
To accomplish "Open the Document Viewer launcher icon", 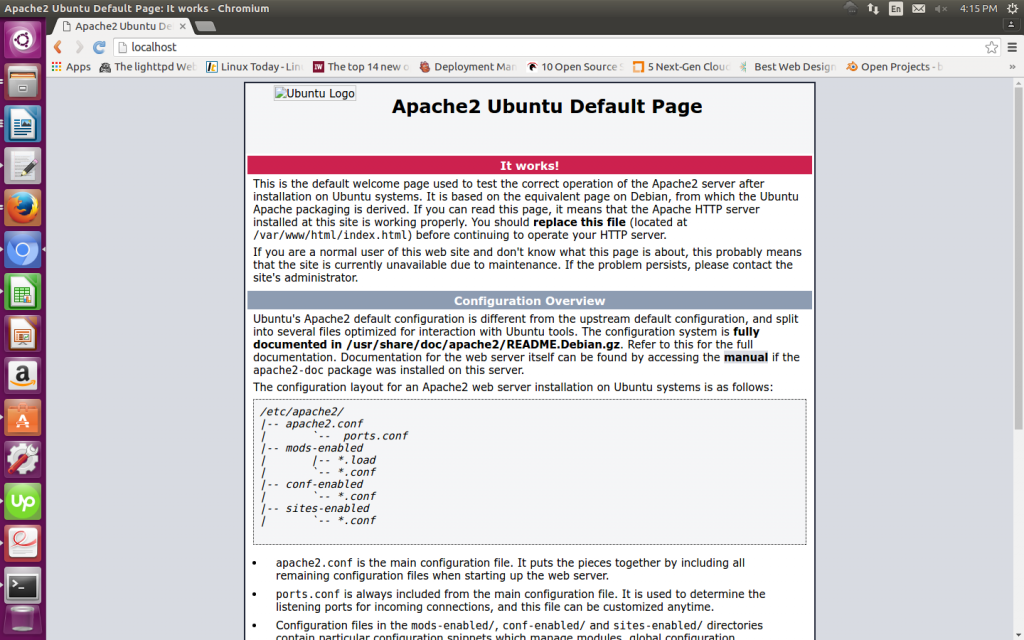I will (x=23, y=543).
